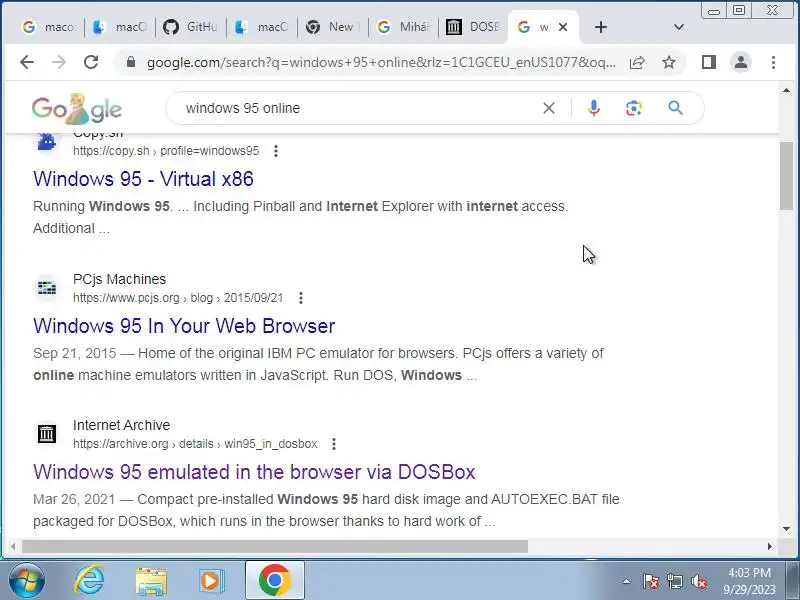Switch to the Mihá Google tab
This screenshot has height=600, width=800.
pyautogui.click(x=403, y=27)
